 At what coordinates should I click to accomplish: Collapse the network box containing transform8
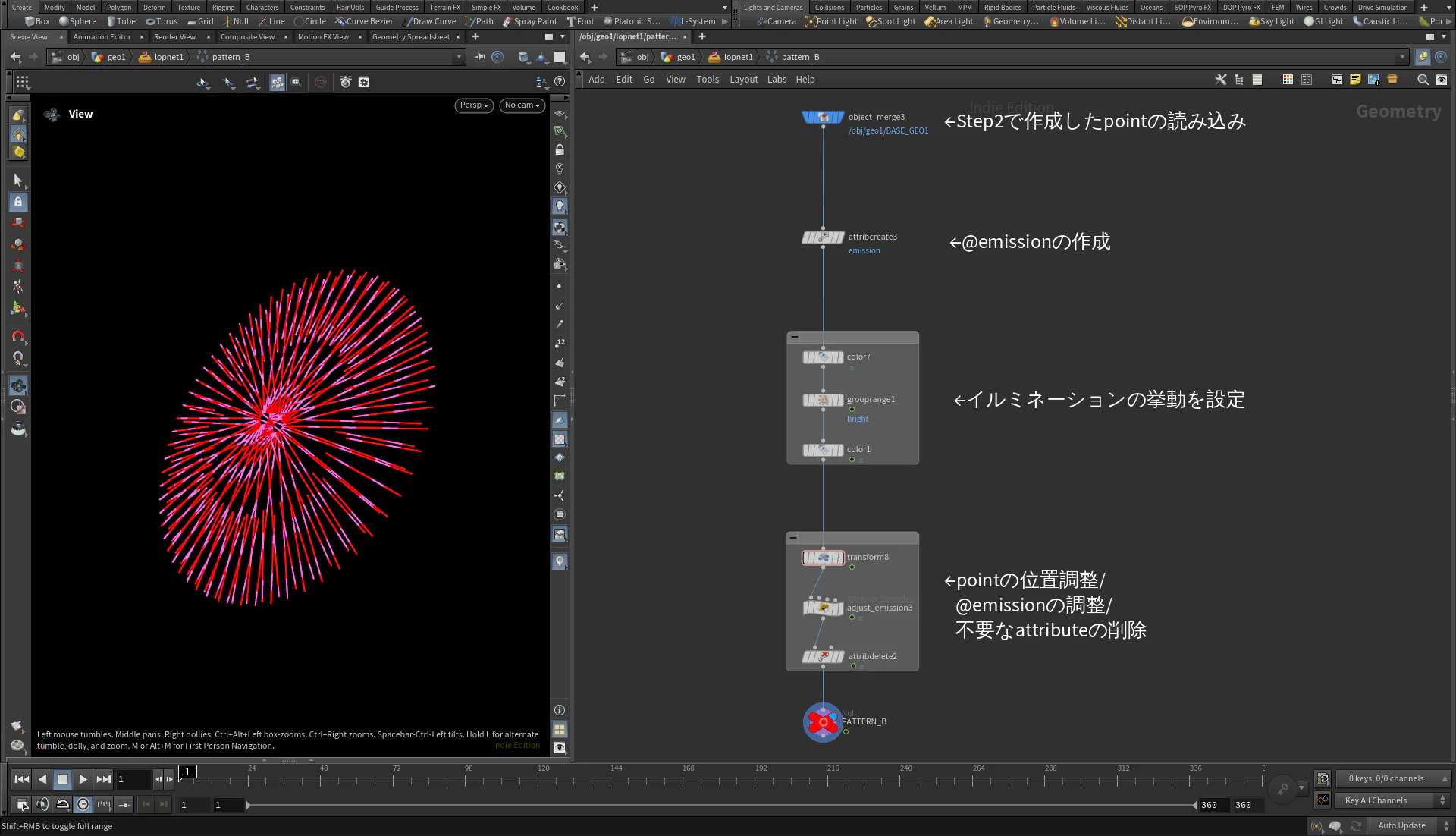click(x=793, y=537)
